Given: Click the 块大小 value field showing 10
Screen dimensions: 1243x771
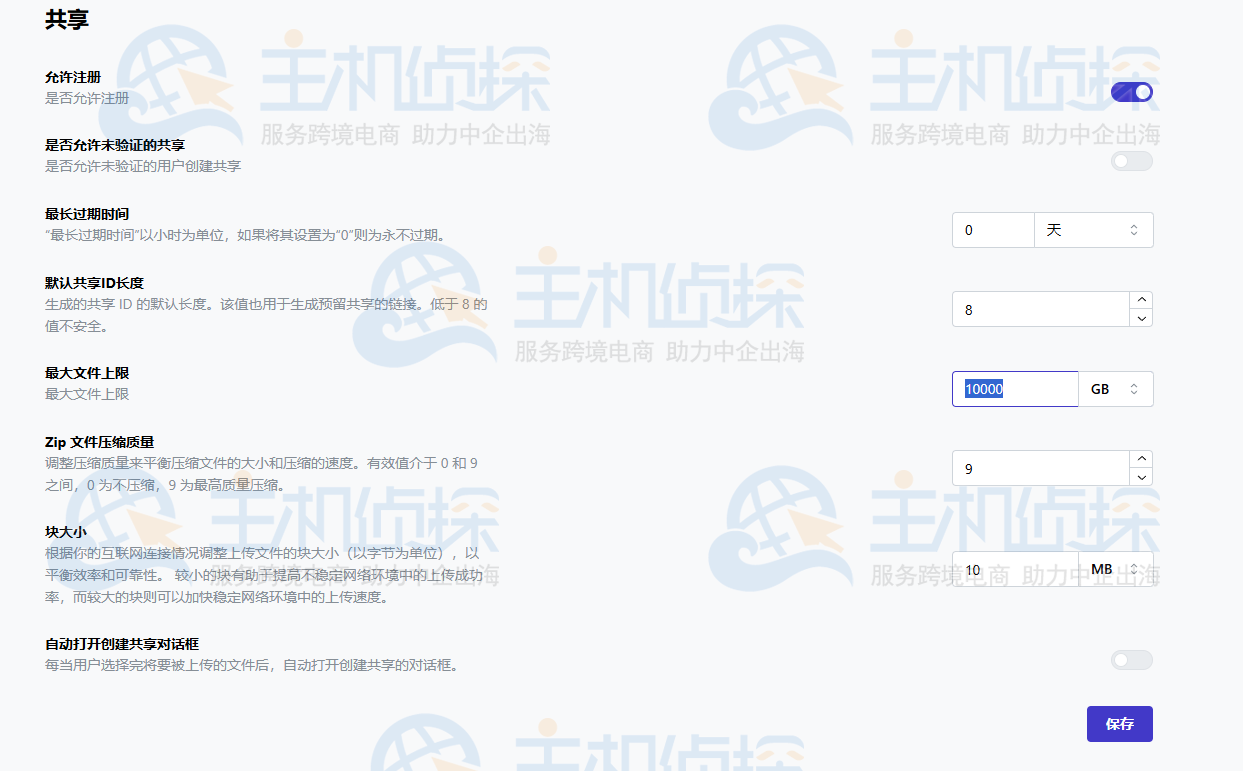Looking at the screenshot, I should [x=1015, y=569].
